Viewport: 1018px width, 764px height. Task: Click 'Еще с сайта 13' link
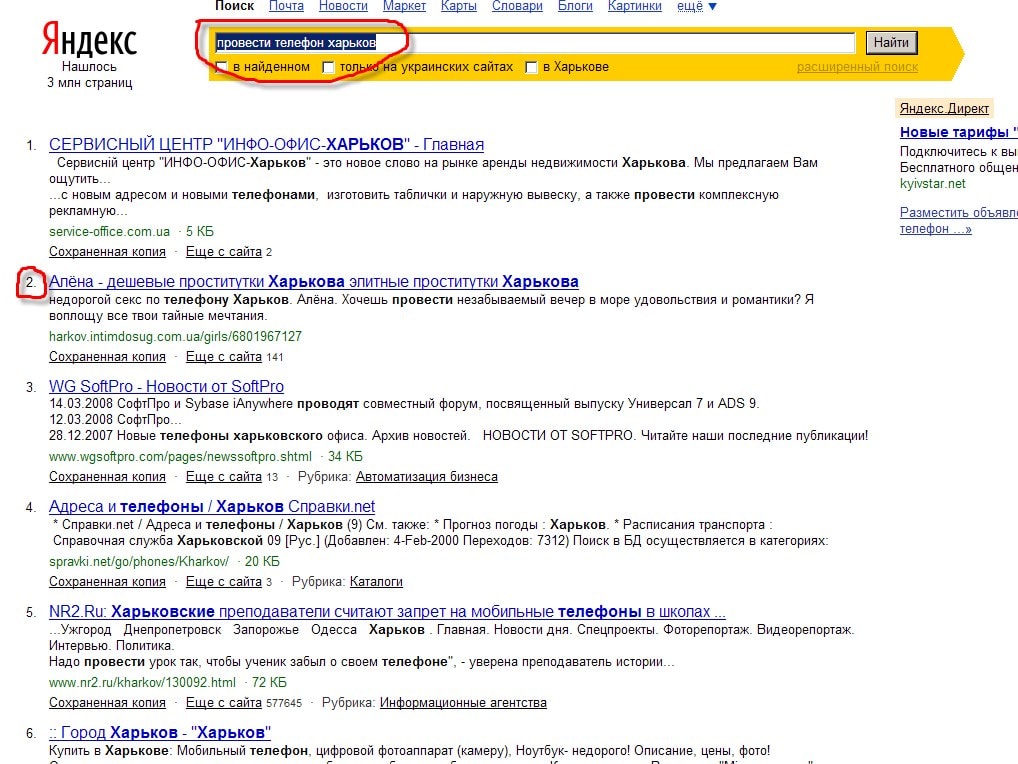click(x=232, y=477)
